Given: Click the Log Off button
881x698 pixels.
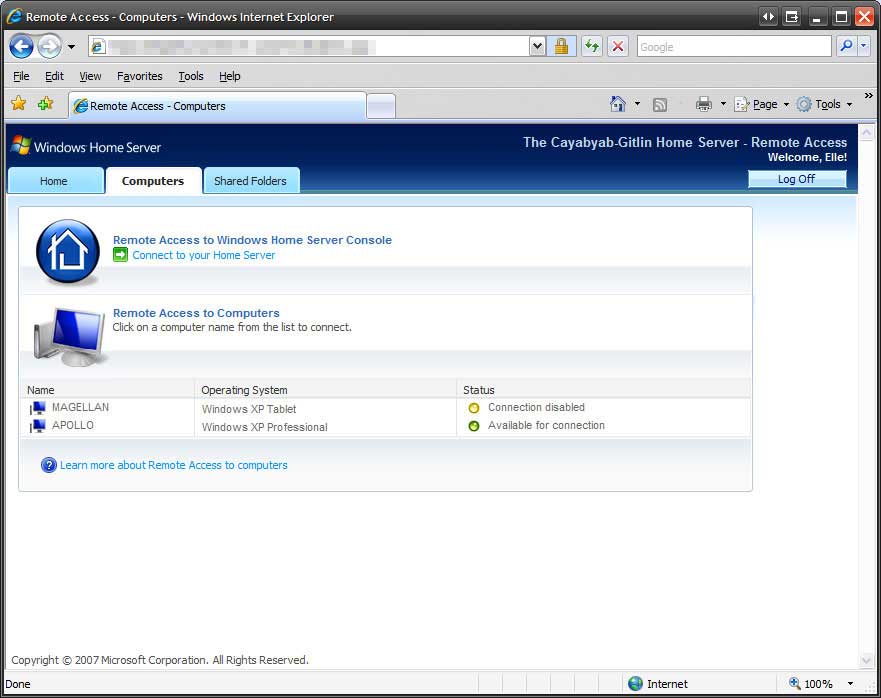Looking at the screenshot, I should (797, 178).
